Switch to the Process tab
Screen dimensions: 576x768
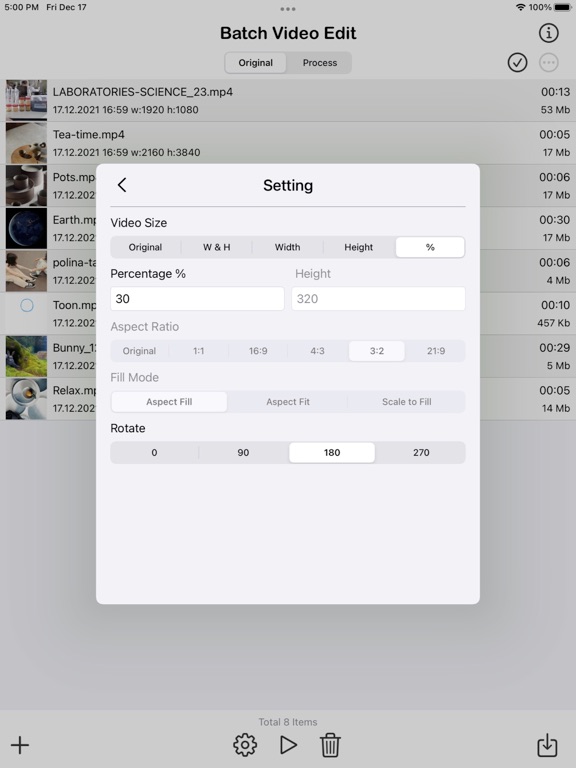pos(320,63)
